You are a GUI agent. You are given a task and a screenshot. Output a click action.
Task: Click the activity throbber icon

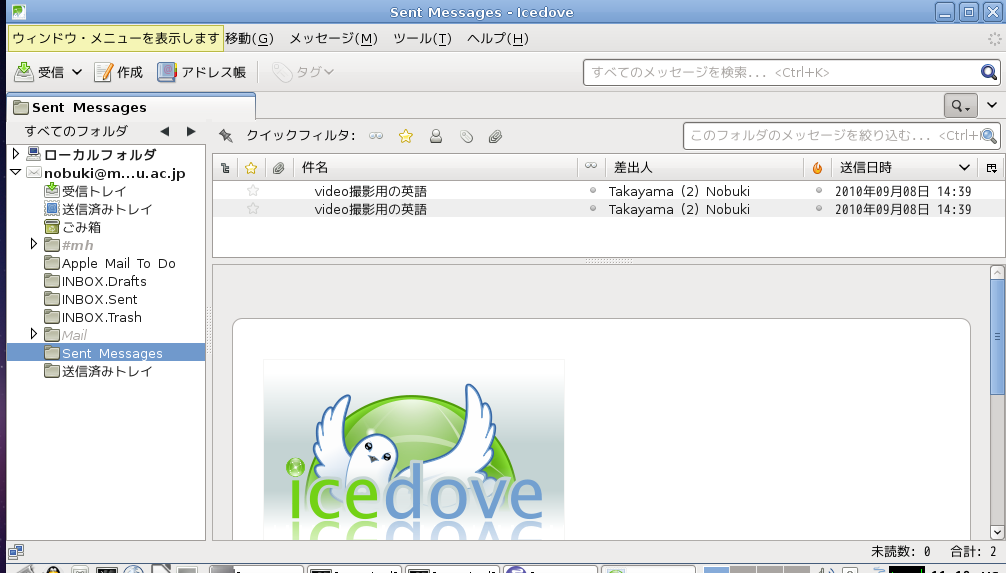994,39
